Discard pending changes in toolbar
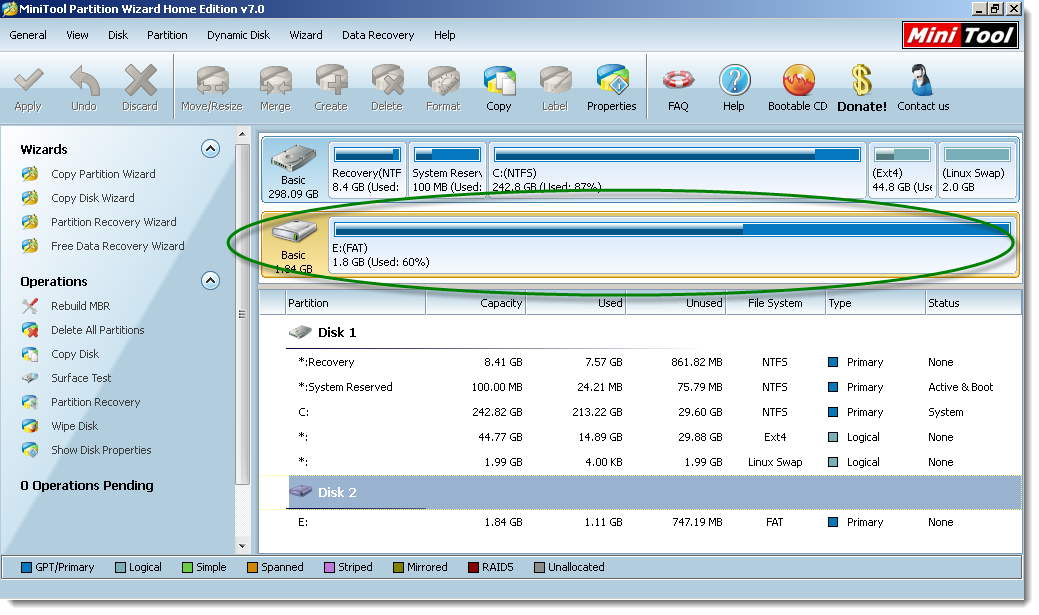Image resolution: width=1039 pixels, height=615 pixels. point(140,89)
